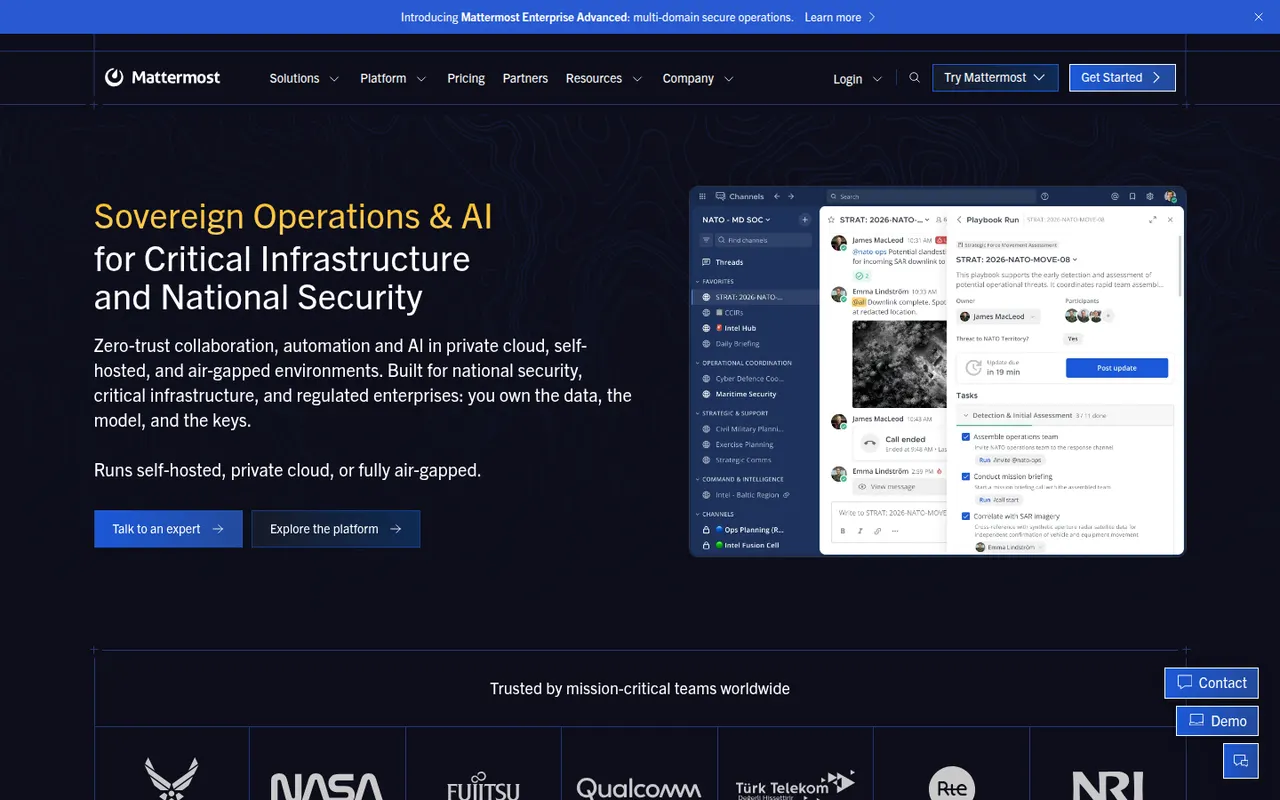1280x800 pixels.
Task: Open Partners in navigation
Action: click(525, 78)
